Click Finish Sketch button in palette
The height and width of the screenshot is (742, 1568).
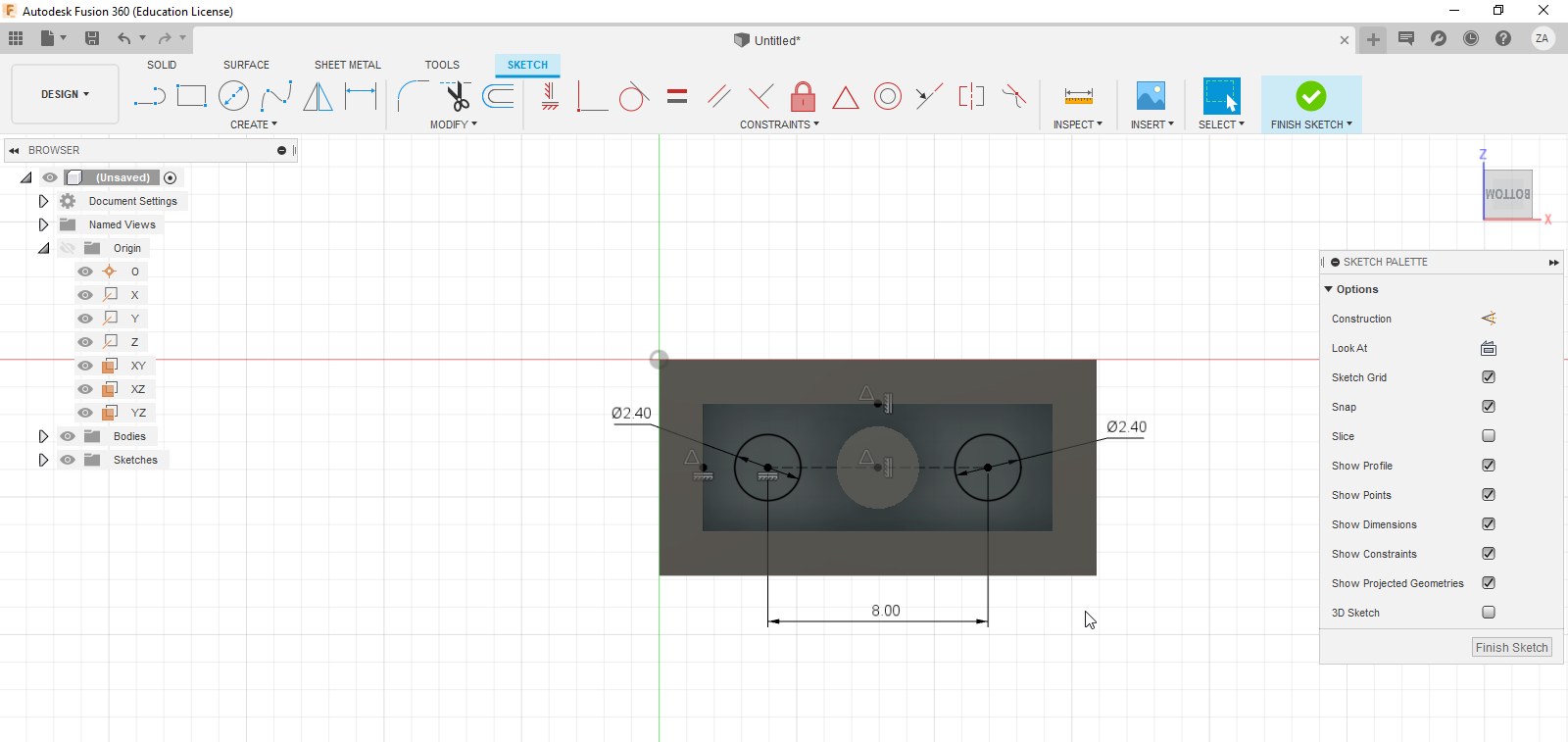[1511, 648]
